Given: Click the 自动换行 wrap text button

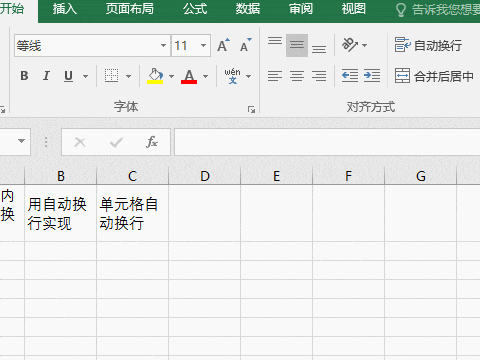Looking at the screenshot, I should pyautogui.click(x=429, y=45).
